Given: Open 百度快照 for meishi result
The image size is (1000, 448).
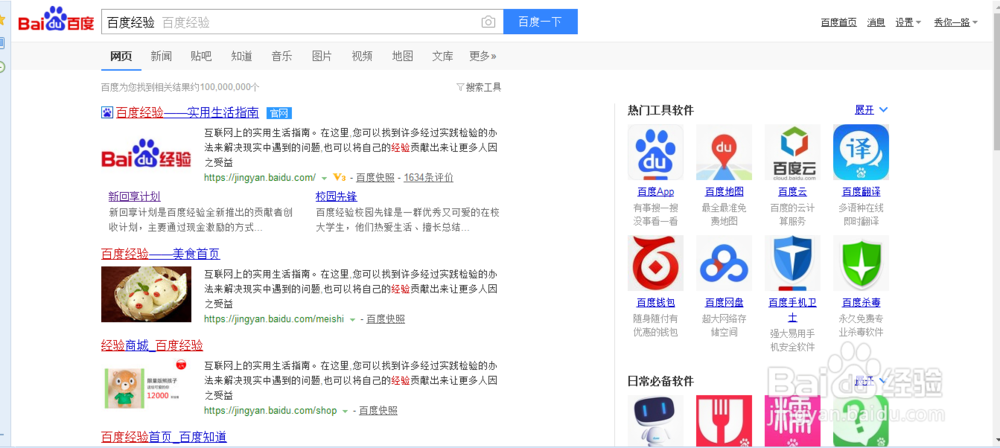Looking at the screenshot, I should tap(386, 318).
